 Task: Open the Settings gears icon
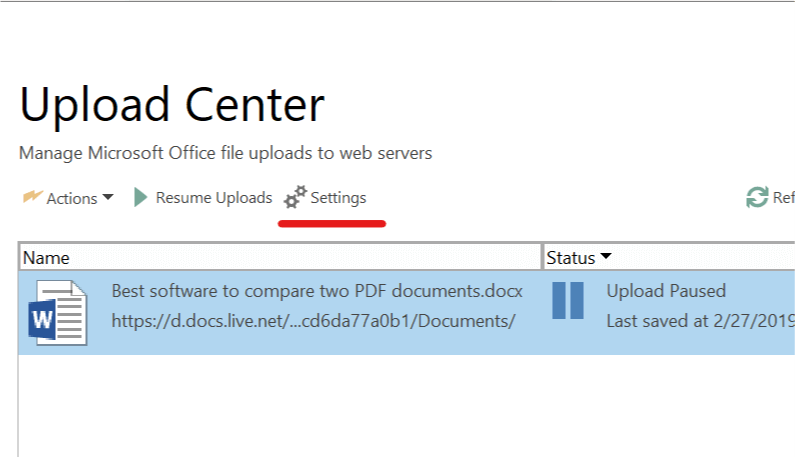pyautogui.click(x=296, y=197)
